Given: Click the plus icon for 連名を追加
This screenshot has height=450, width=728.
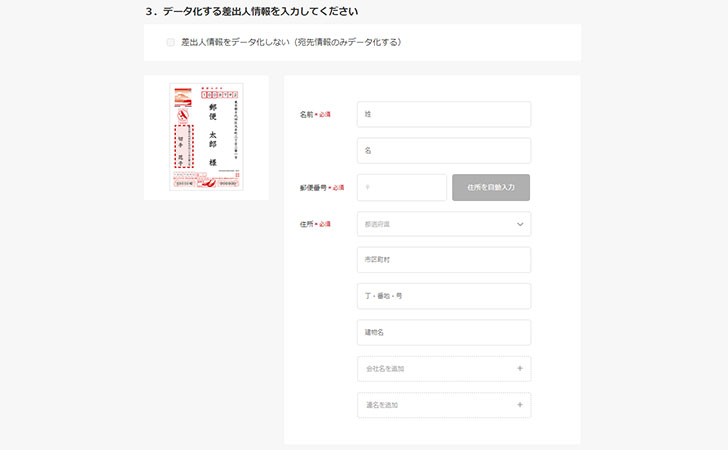Looking at the screenshot, I should coord(520,404).
